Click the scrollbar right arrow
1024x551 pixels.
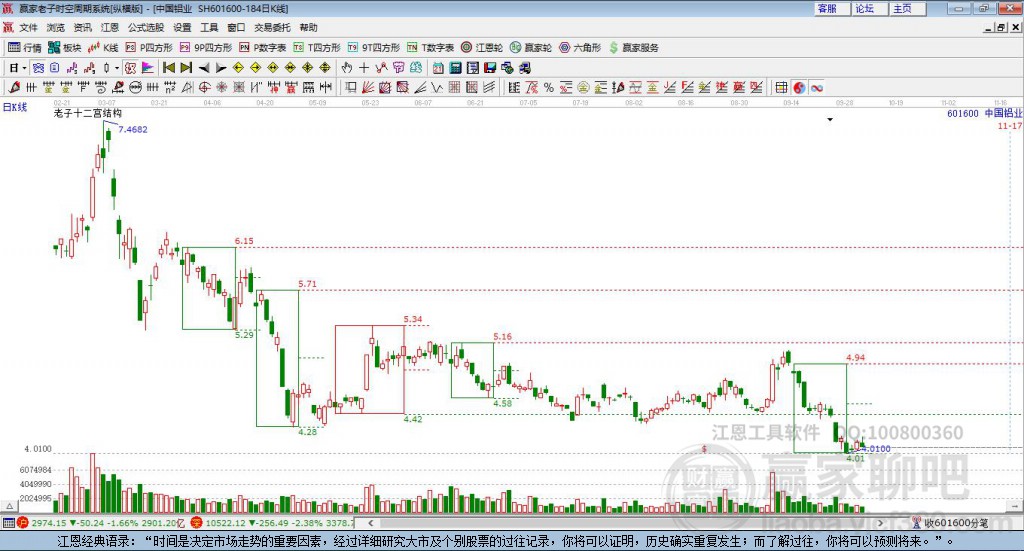880,523
